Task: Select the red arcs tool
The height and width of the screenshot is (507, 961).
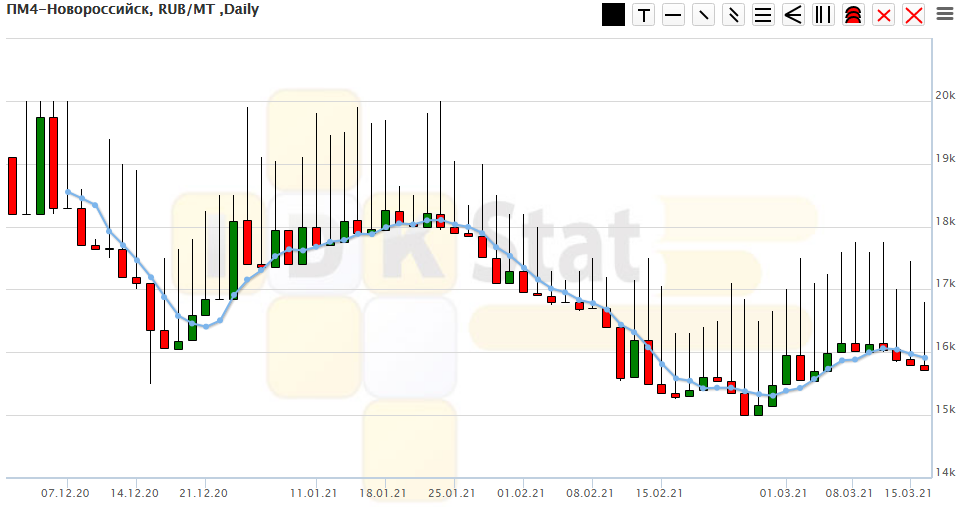Action: click(853, 15)
